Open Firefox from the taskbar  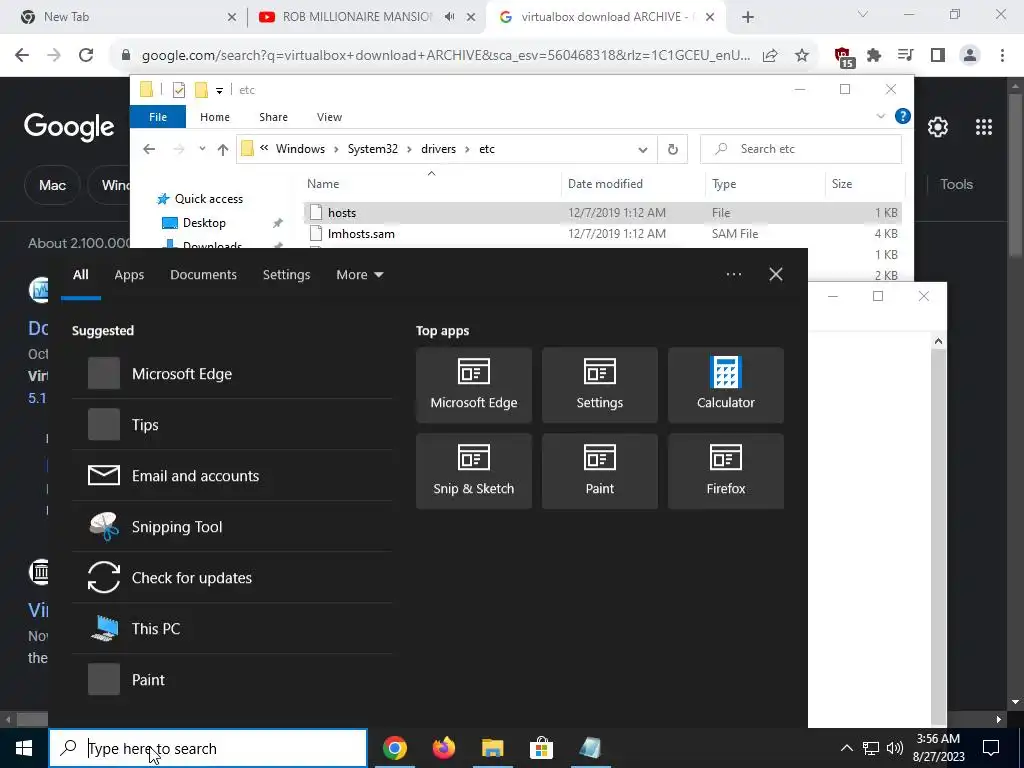(444, 748)
